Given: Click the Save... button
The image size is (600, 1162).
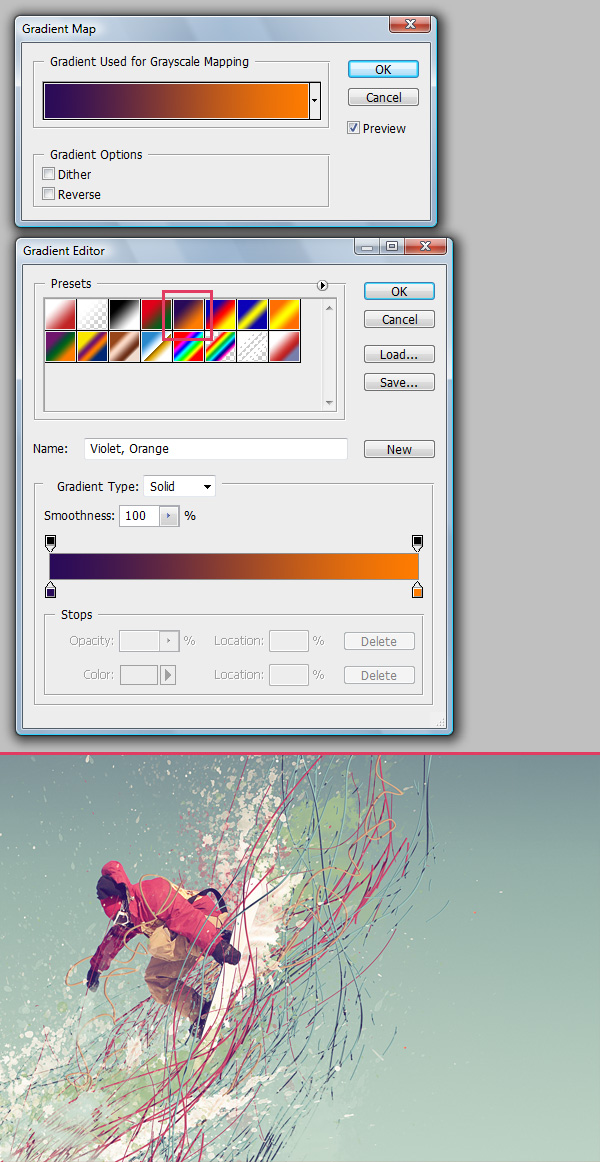Looking at the screenshot, I should pyautogui.click(x=399, y=382).
